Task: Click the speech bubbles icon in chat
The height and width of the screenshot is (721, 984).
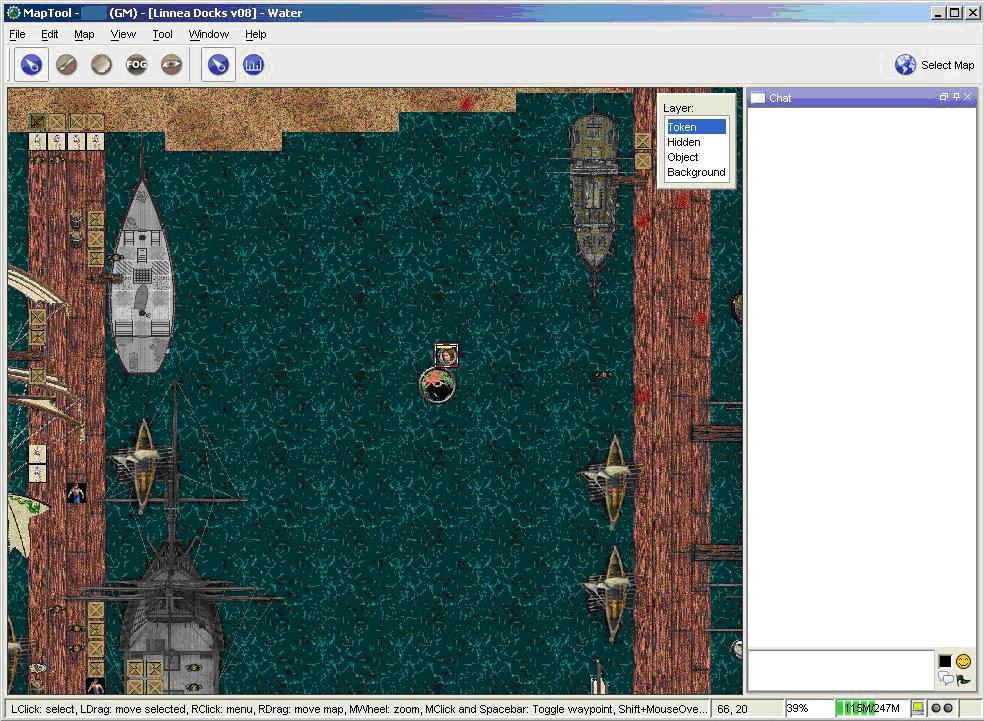Action: [x=945, y=680]
